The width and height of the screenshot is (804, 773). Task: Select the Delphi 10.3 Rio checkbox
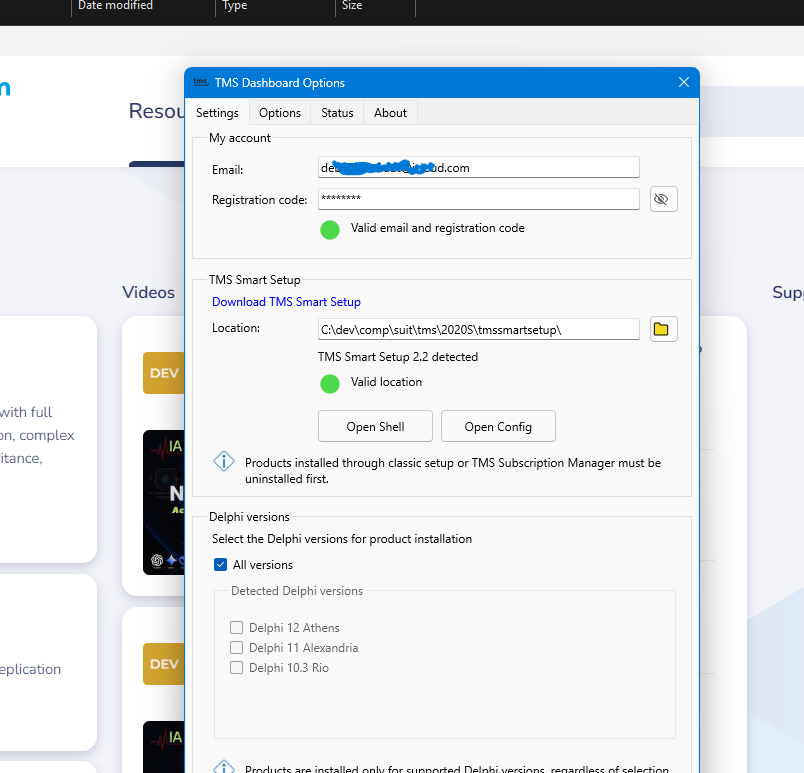tap(237, 668)
